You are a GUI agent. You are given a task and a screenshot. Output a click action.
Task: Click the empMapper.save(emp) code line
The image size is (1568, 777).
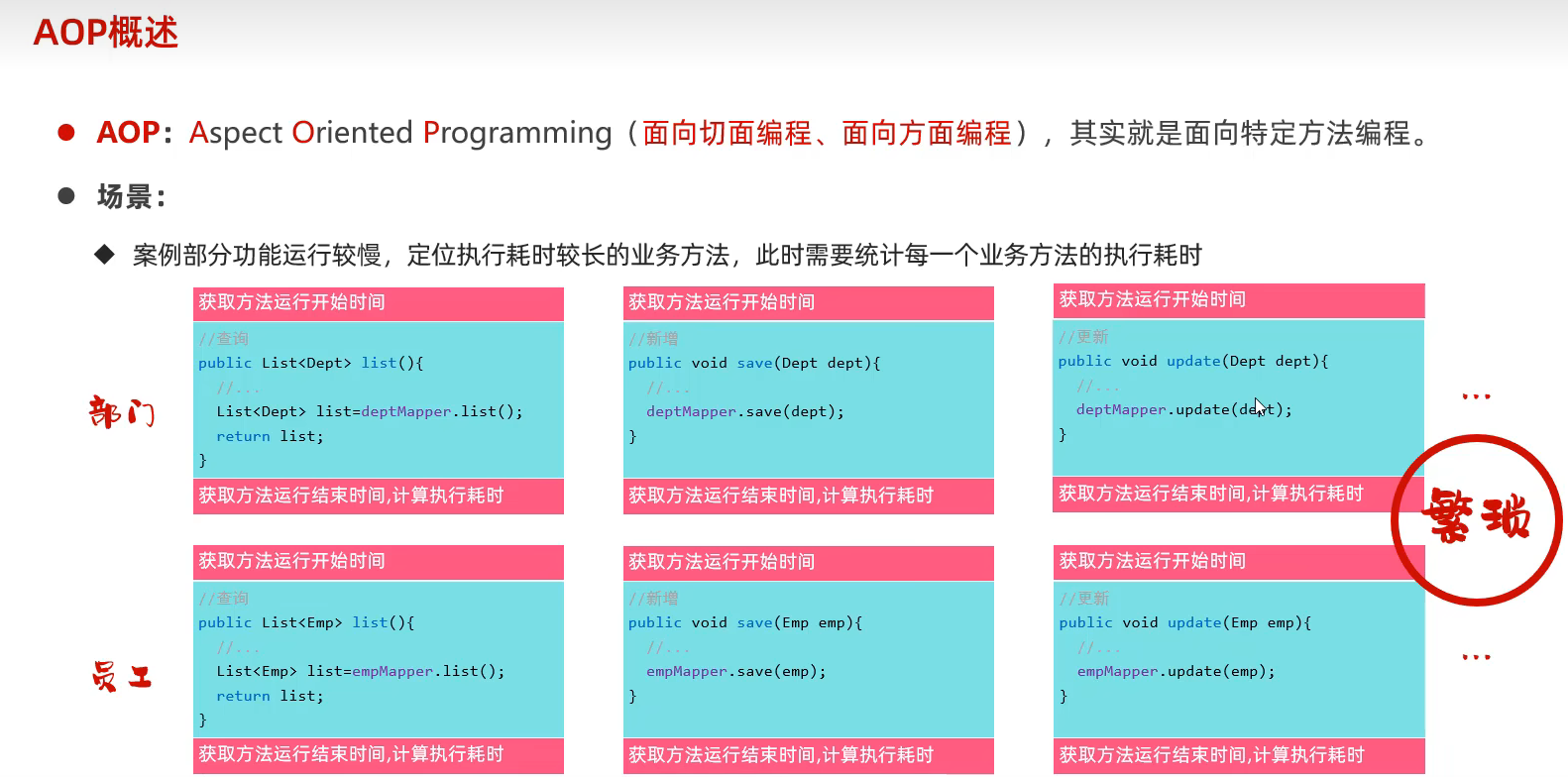click(735, 671)
